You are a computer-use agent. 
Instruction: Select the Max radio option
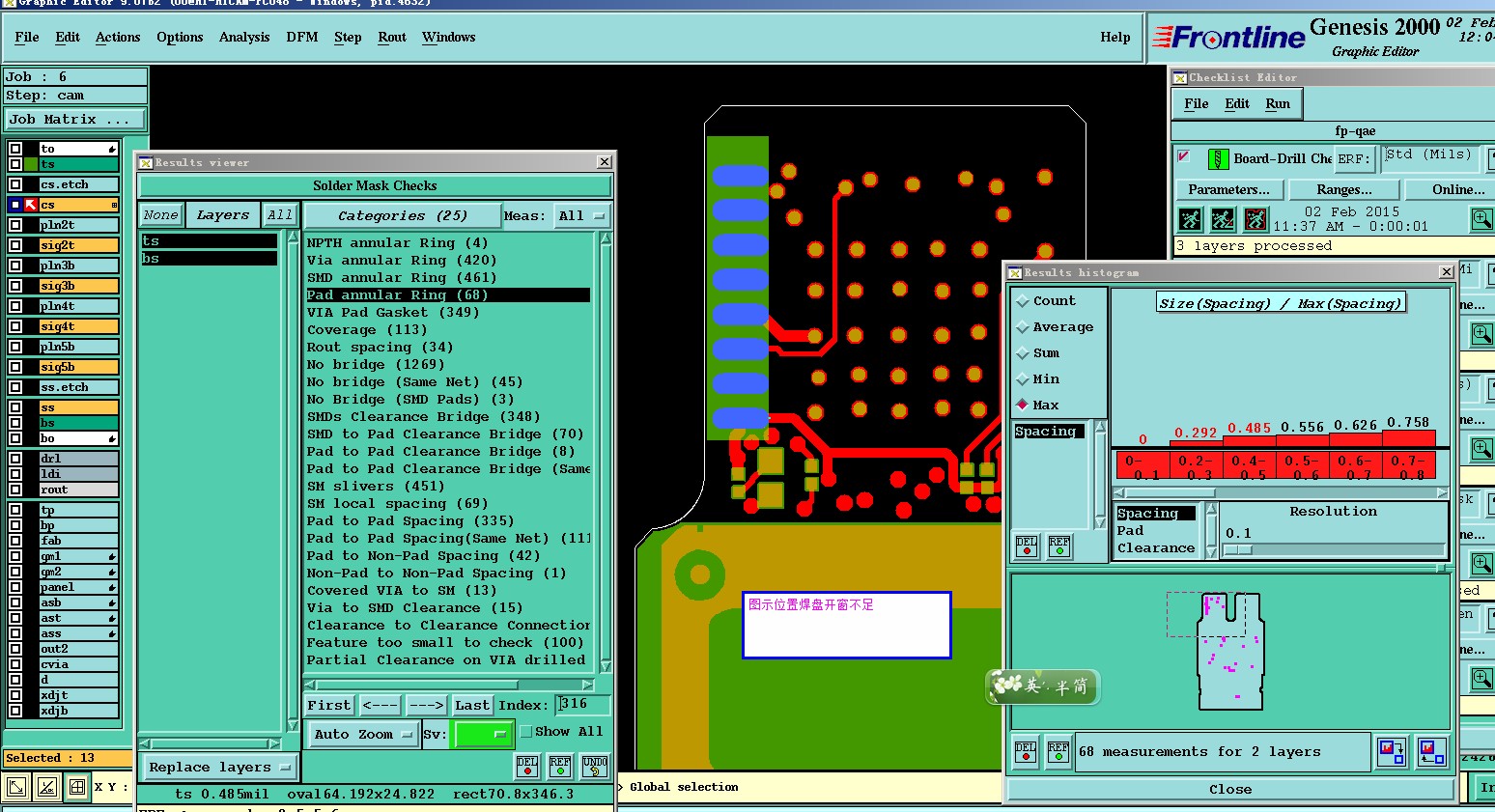[x=1023, y=405]
